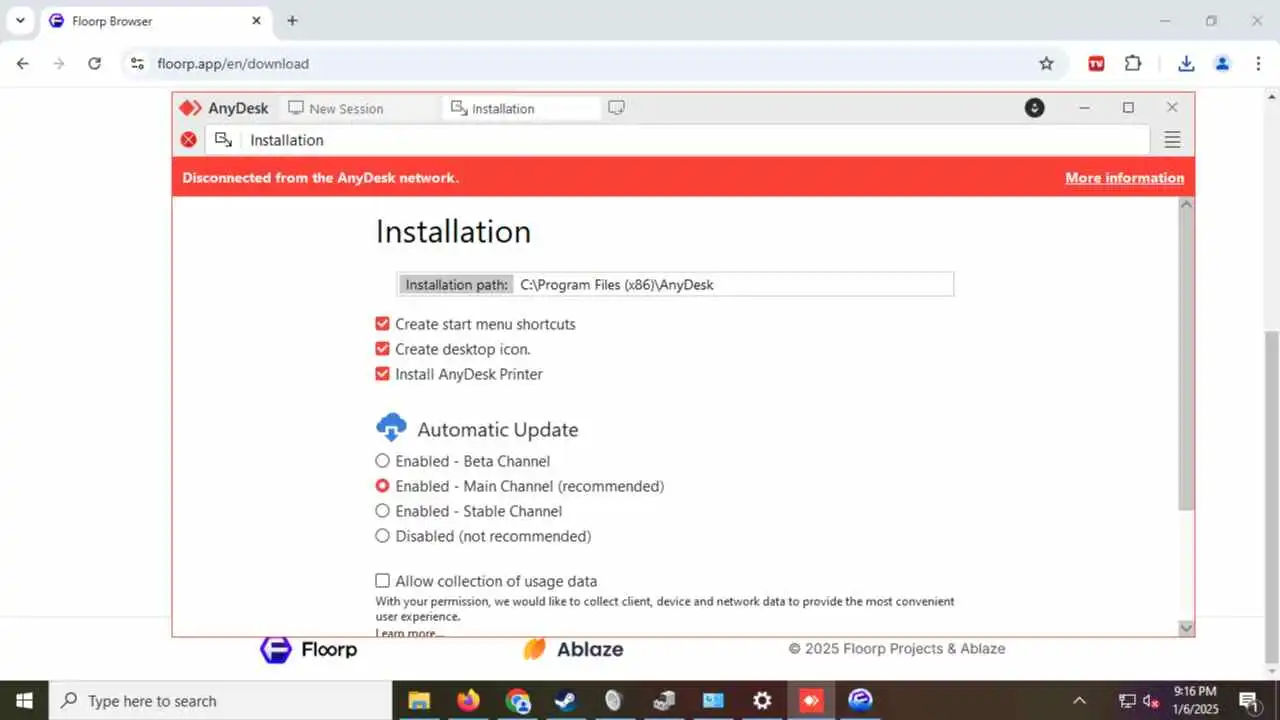Select Enabled - Beta Channel radio
The height and width of the screenshot is (720, 1280).
tap(382, 461)
